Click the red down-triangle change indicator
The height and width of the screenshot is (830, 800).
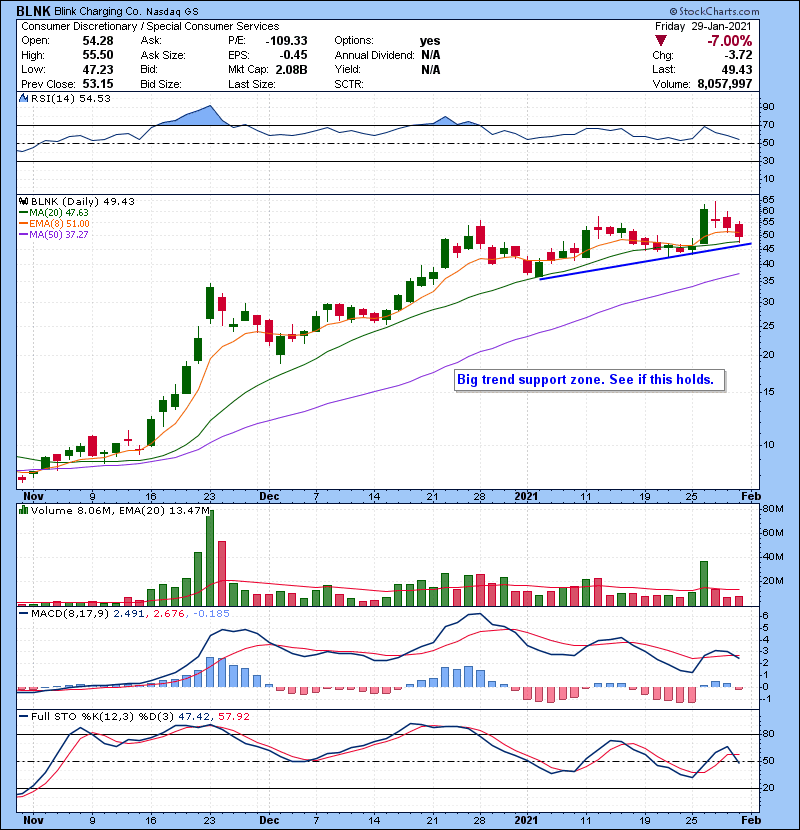tap(661, 40)
